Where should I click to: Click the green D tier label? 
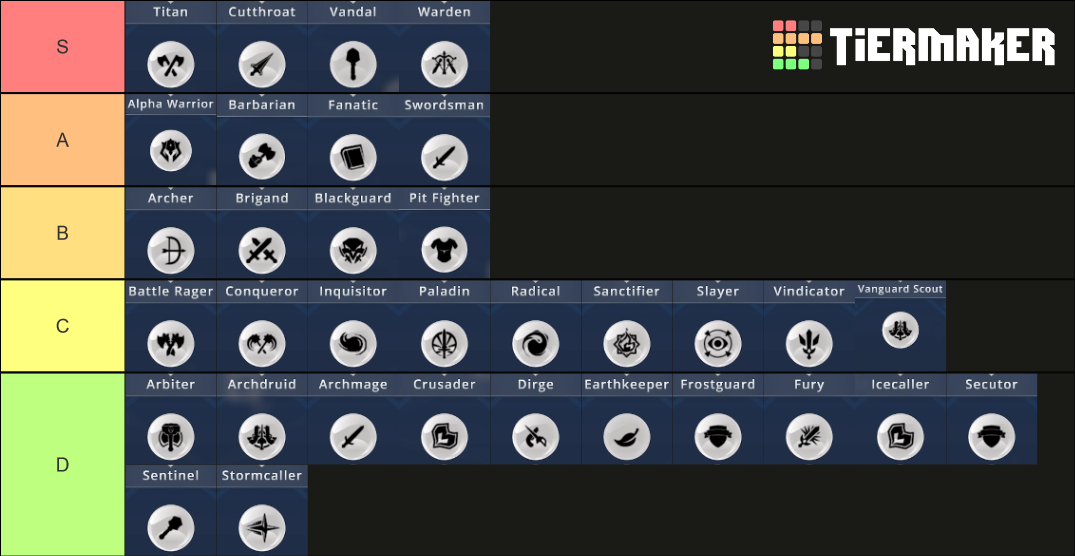62,465
